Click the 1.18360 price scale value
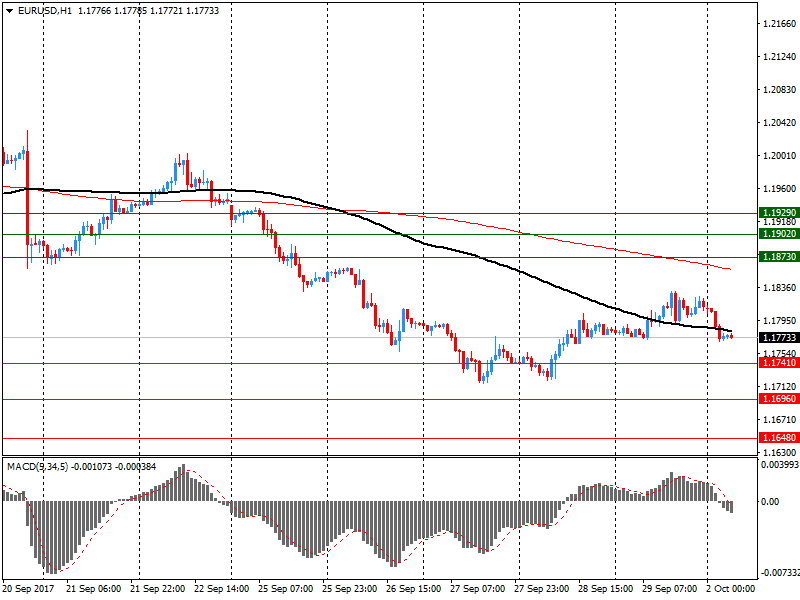 [x=780, y=288]
